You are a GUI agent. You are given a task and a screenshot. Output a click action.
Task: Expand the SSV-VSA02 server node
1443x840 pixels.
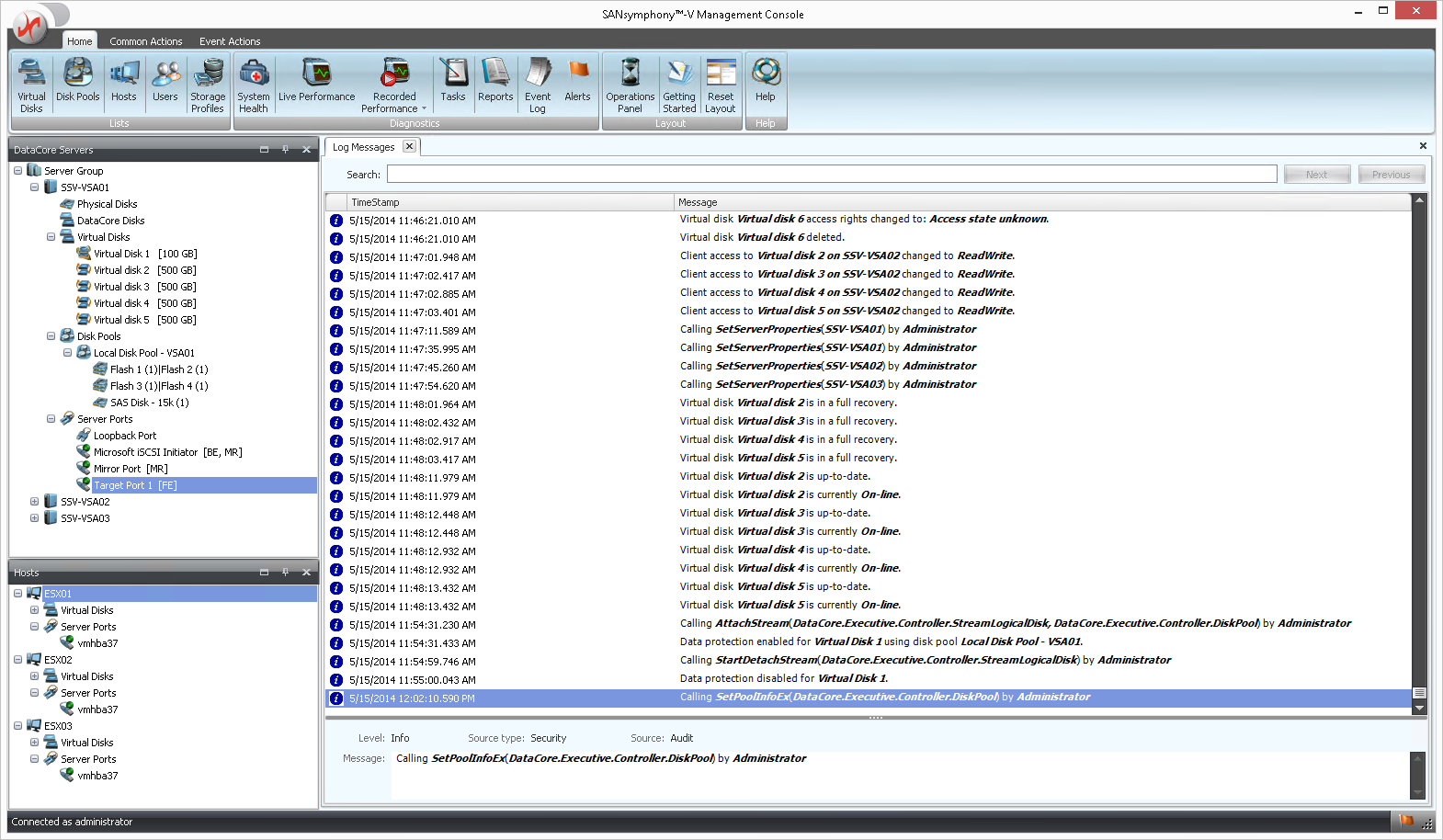click(35, 502)
